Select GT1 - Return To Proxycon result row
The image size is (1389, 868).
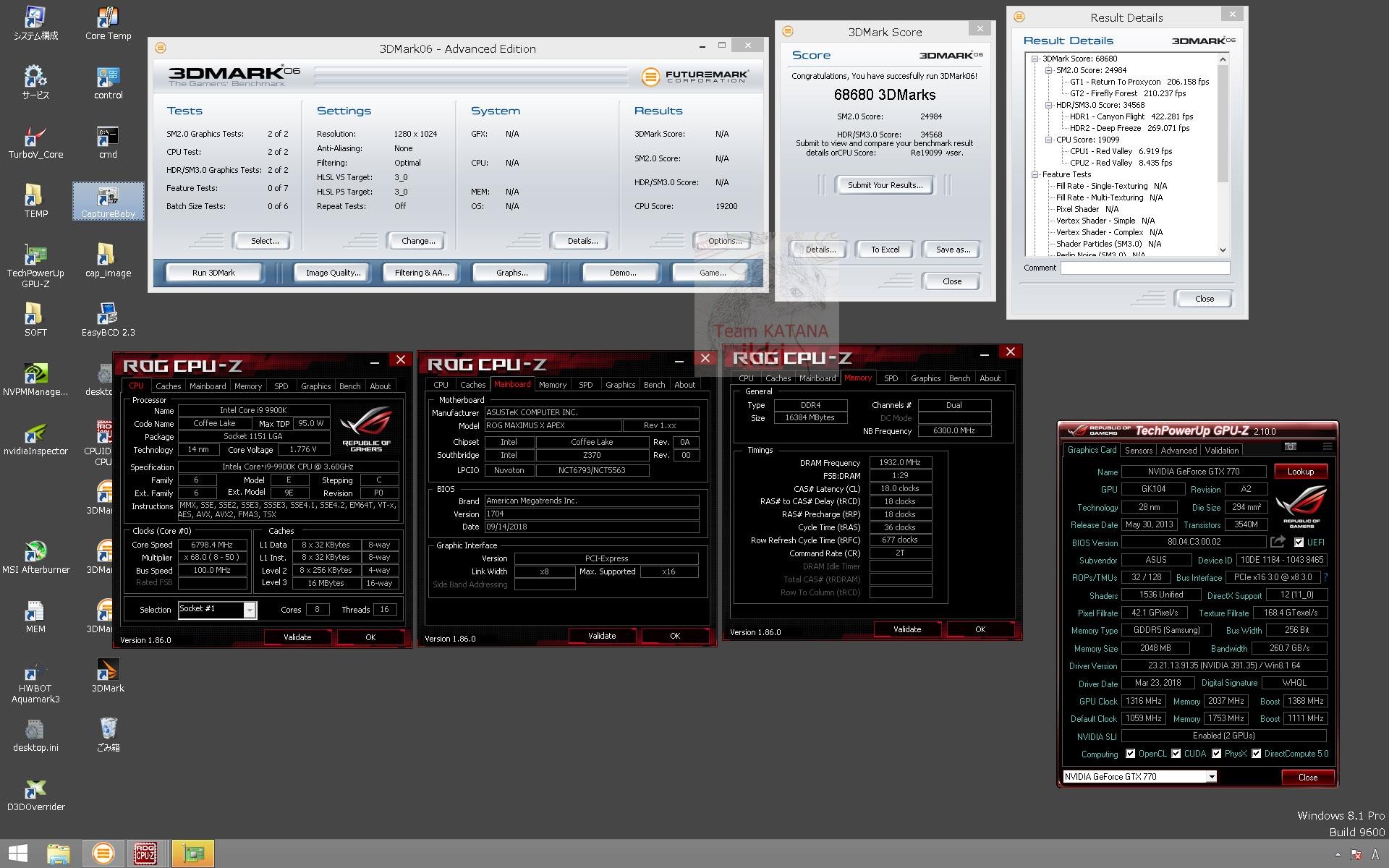[1139, 82]
